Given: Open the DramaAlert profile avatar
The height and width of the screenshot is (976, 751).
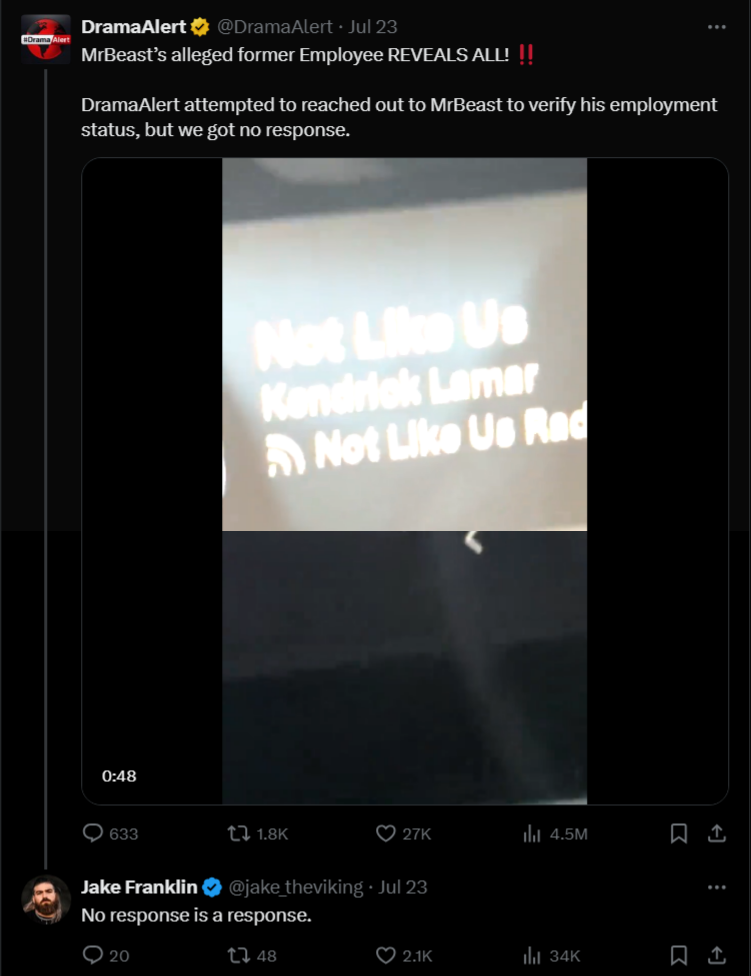Looking at the screenshot, I should tap(46, 39).
